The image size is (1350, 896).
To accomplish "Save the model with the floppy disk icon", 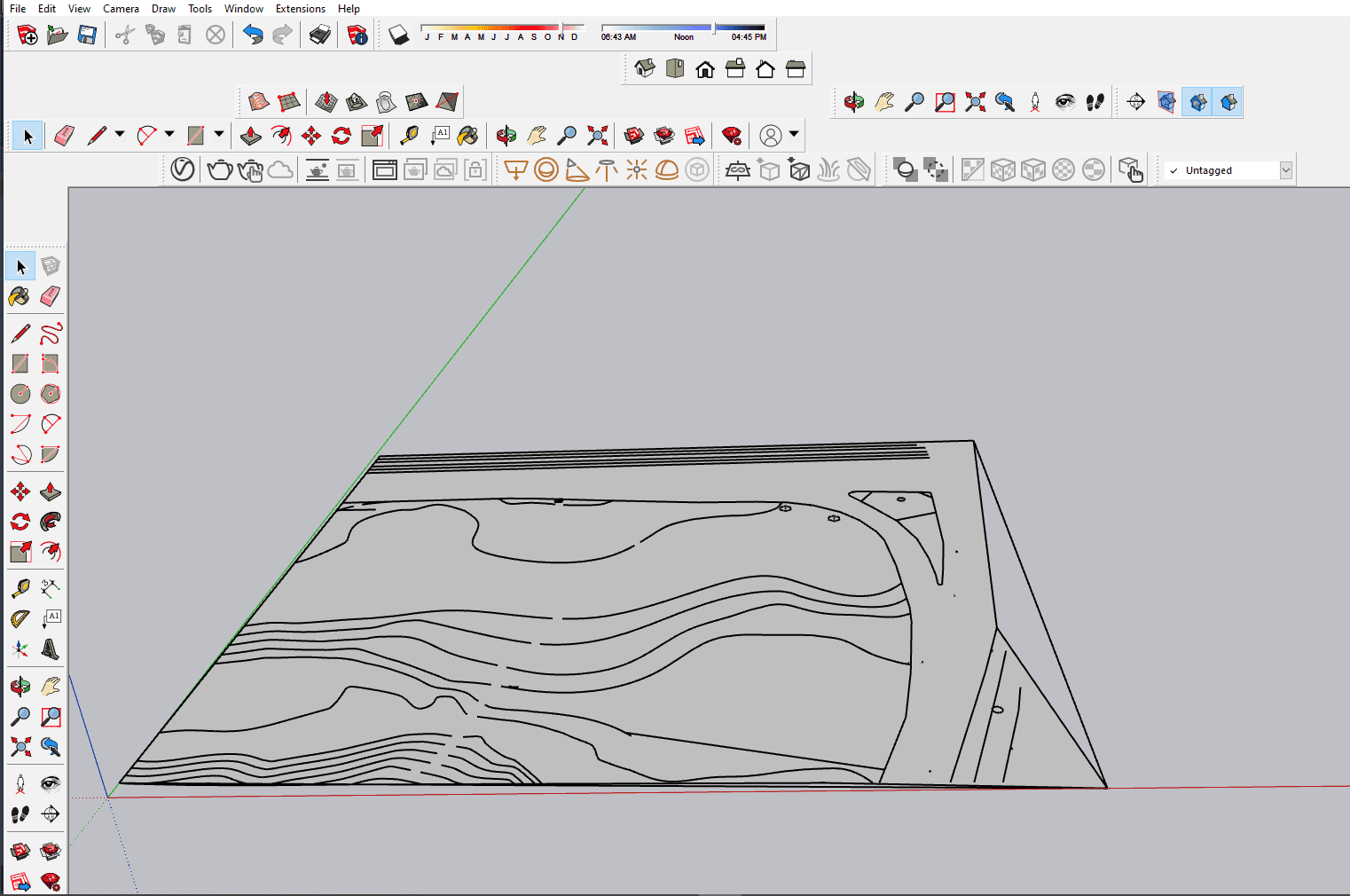I will [87, 35].
